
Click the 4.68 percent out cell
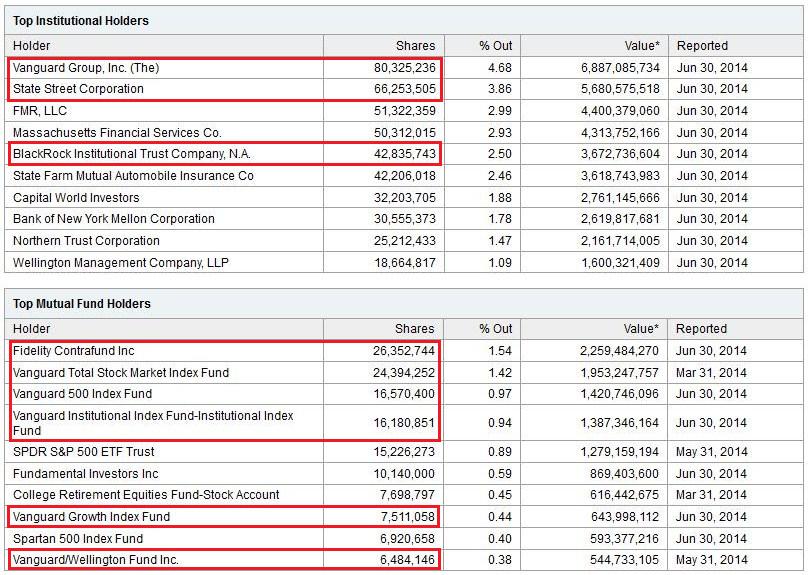(500, 67)
